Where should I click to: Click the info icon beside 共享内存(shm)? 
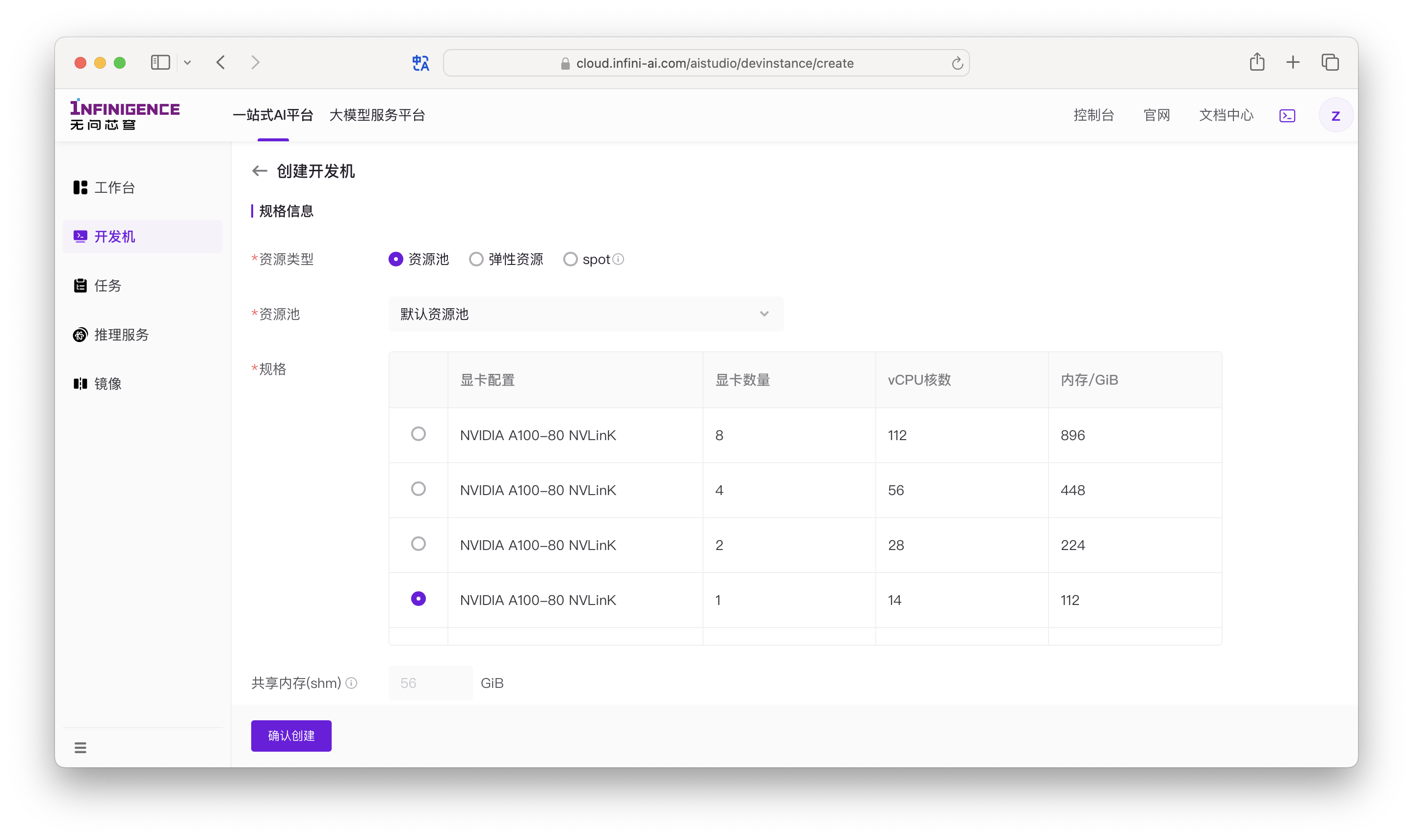coord(351,683)
